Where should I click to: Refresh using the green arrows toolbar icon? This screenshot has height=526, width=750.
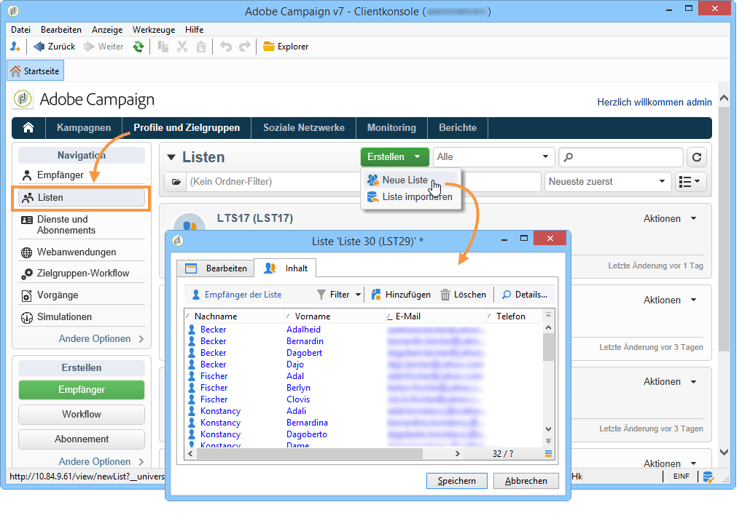138,46
